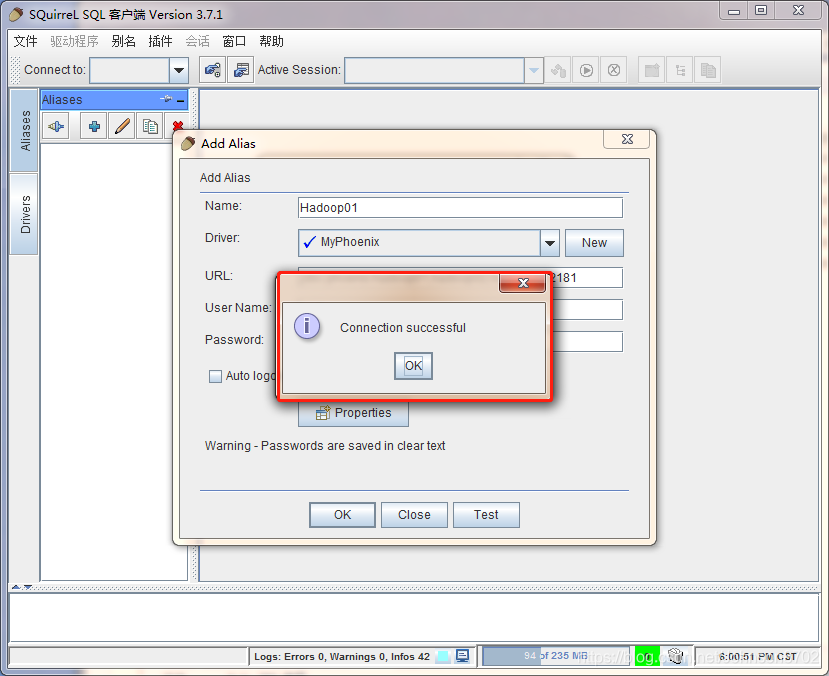Click the 驱动程序 menu
The image size is (829, 676).
coord(75,41)
